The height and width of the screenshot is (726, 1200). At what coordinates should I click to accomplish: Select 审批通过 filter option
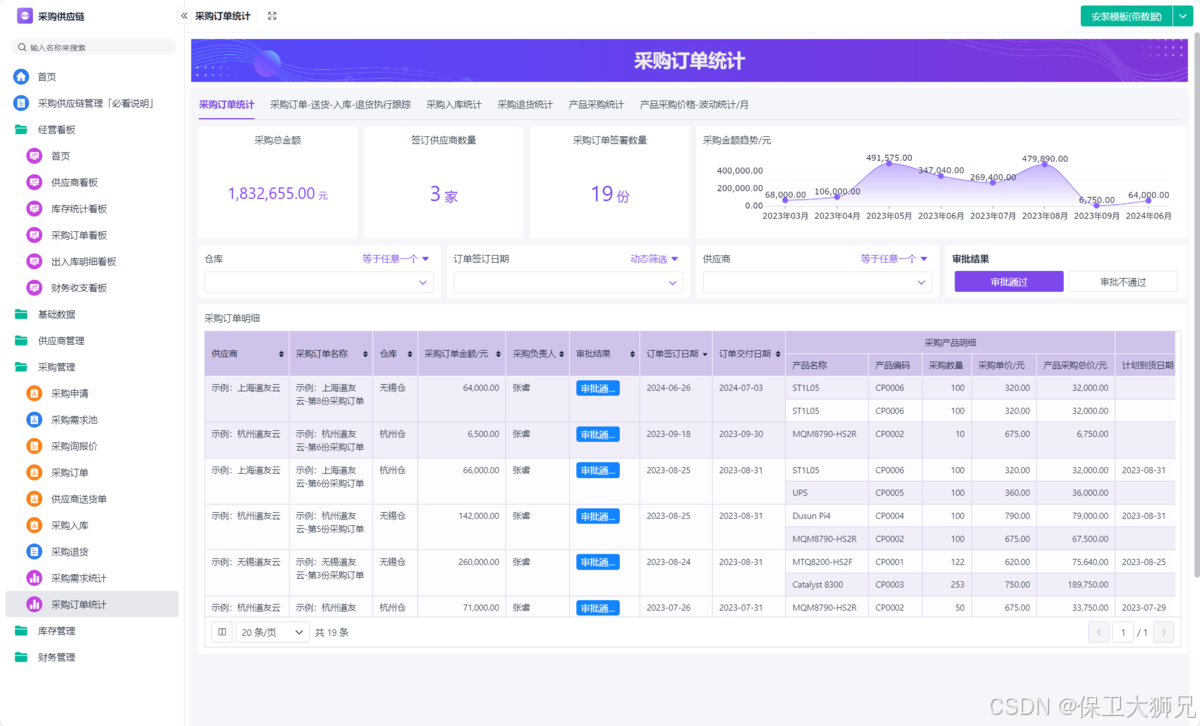[1008, 282]
